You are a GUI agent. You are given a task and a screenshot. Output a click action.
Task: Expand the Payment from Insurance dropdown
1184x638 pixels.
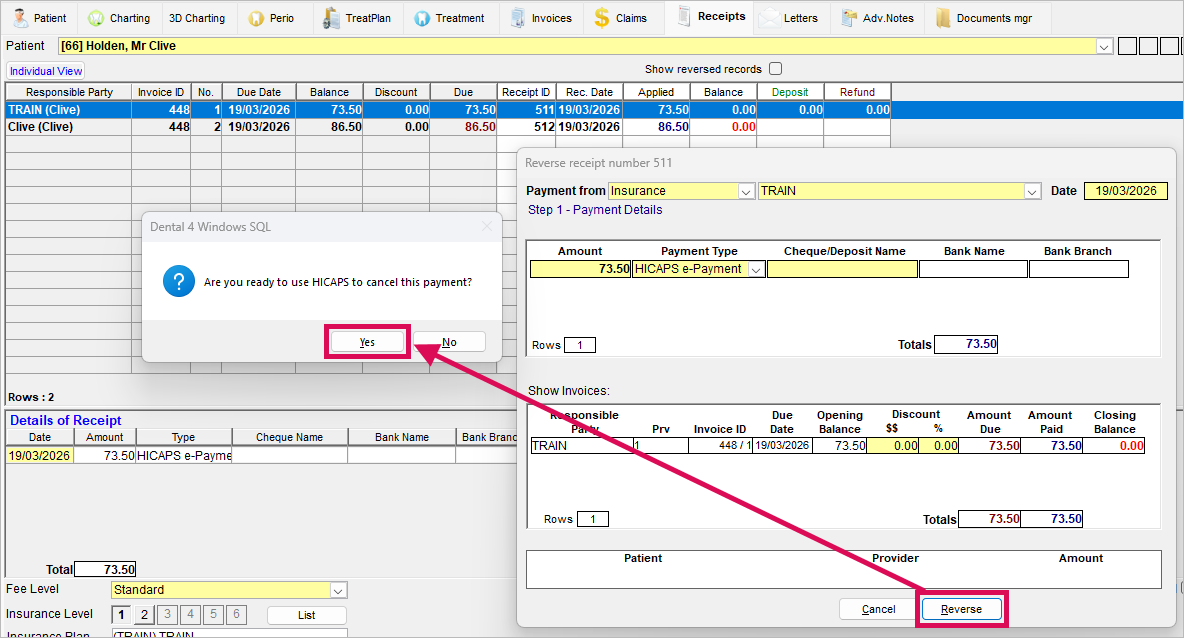pos(746,191)
